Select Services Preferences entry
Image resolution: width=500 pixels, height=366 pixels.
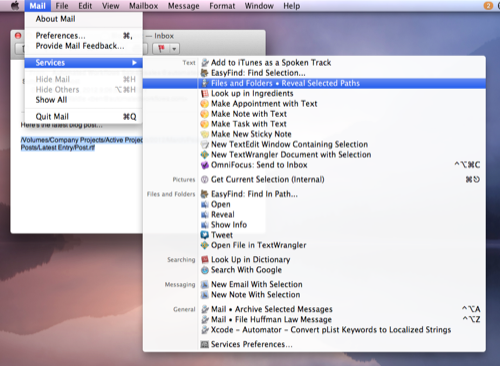pyautogui.click(x=314, y=344)
